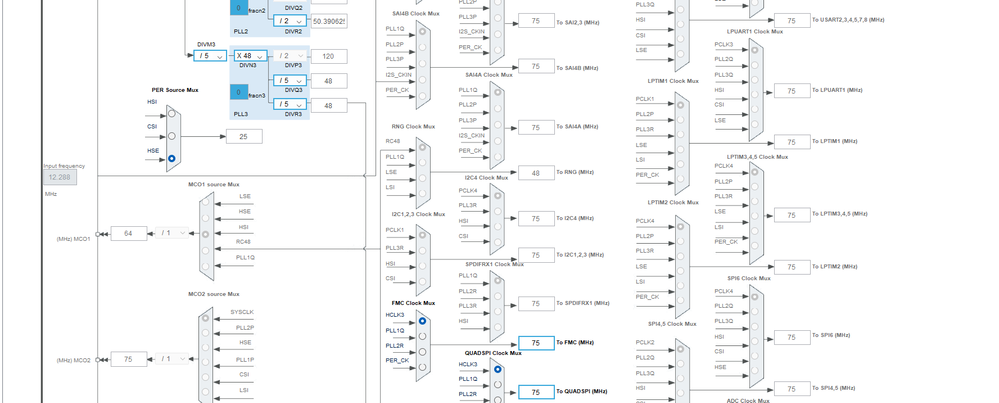
Task: Select PLL2Q in LPUART1 Clock Mux
Action: (x=755, y=64)
